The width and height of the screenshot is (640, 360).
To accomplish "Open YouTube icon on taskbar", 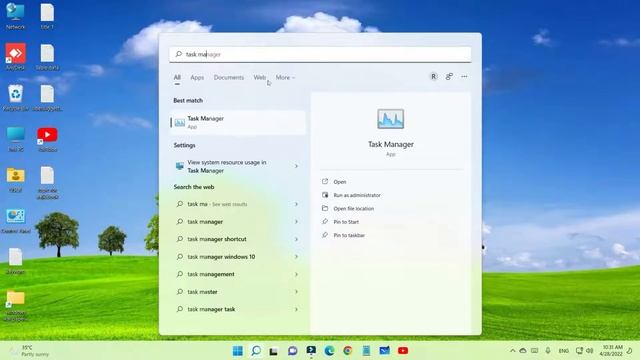I will [403, 351].
